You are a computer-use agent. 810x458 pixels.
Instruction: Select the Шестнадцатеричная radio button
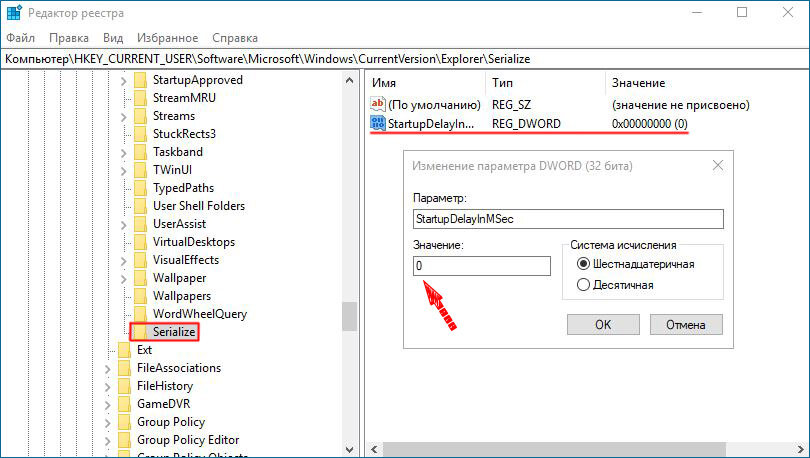click(583, 264)
